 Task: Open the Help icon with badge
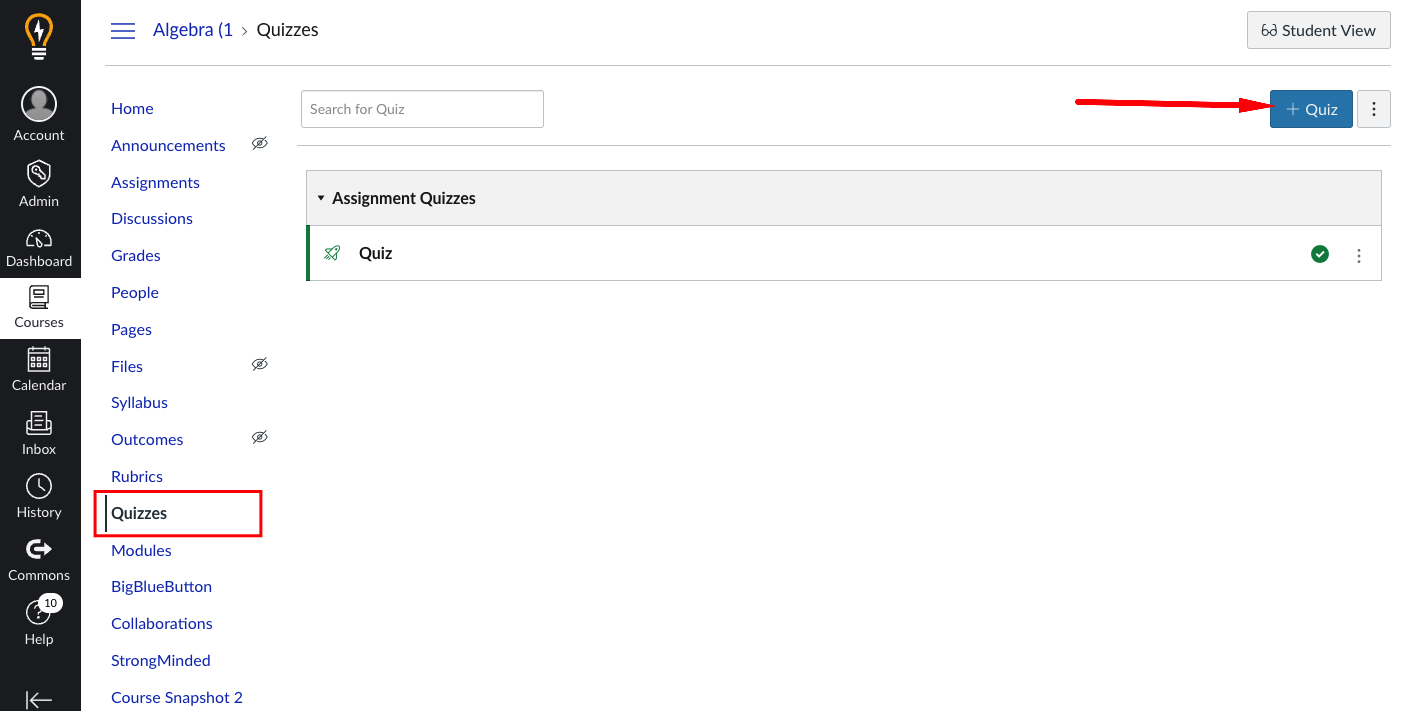[x=39, y=612]
